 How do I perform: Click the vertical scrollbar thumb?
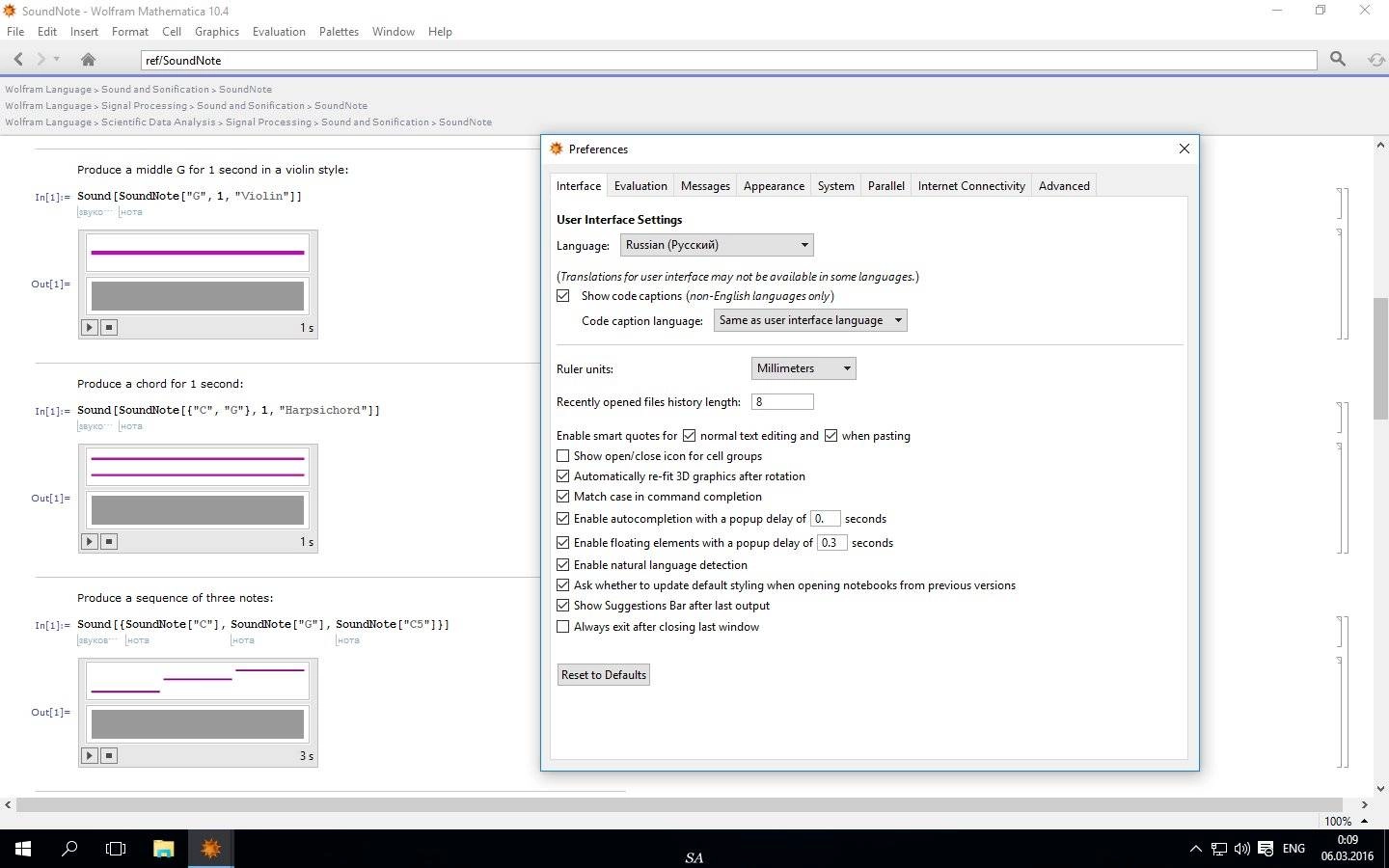[x=1380, y=358]
